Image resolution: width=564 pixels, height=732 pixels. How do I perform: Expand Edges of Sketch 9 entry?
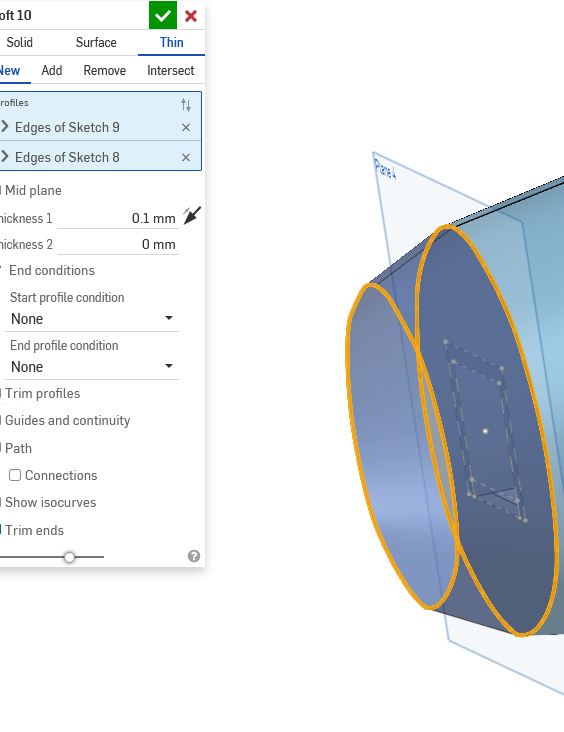(x=5, y=126)
